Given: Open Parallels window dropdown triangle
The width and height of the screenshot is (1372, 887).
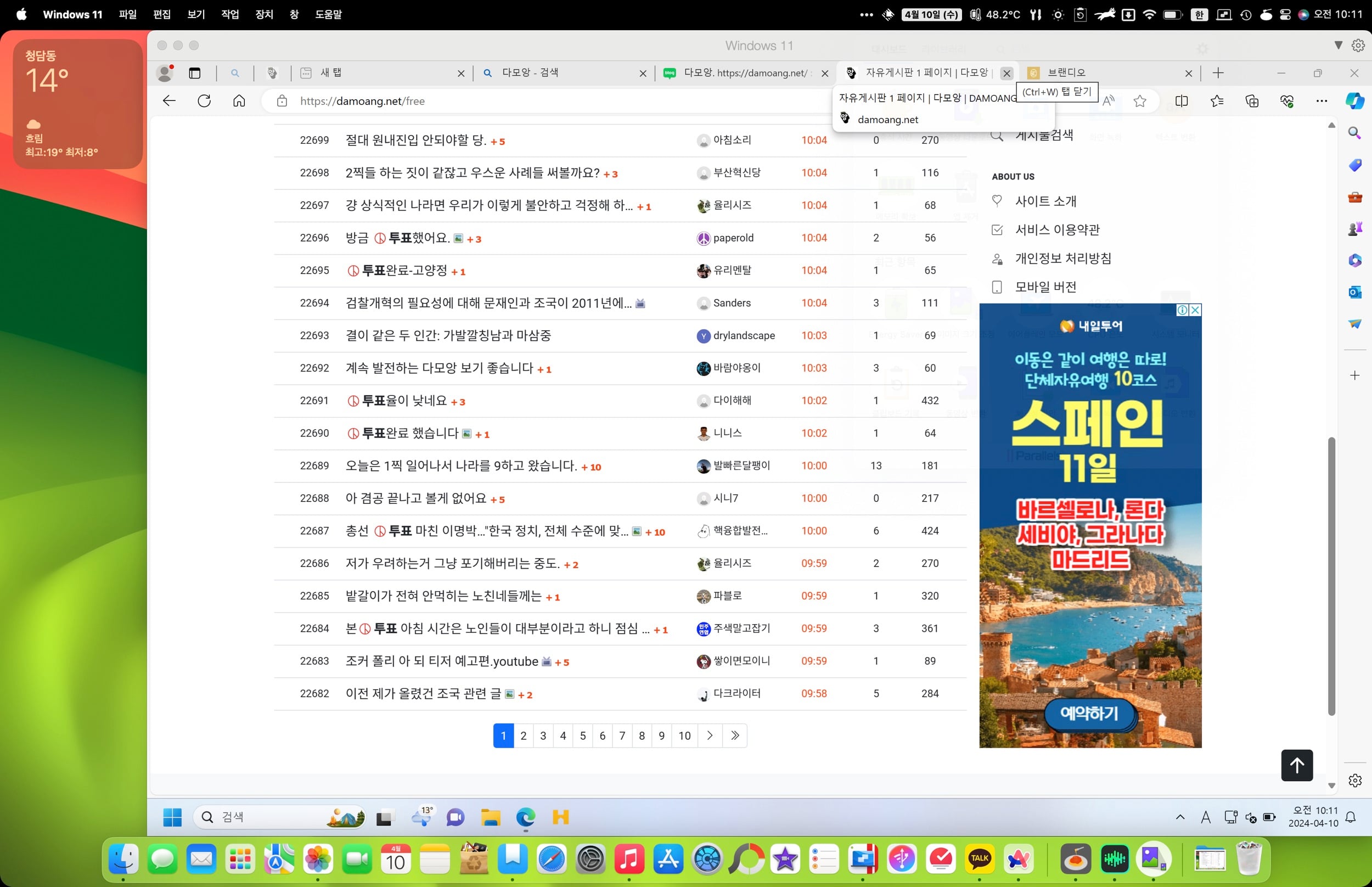Looking at the screenshot, I should click(x=1338, y=46).
